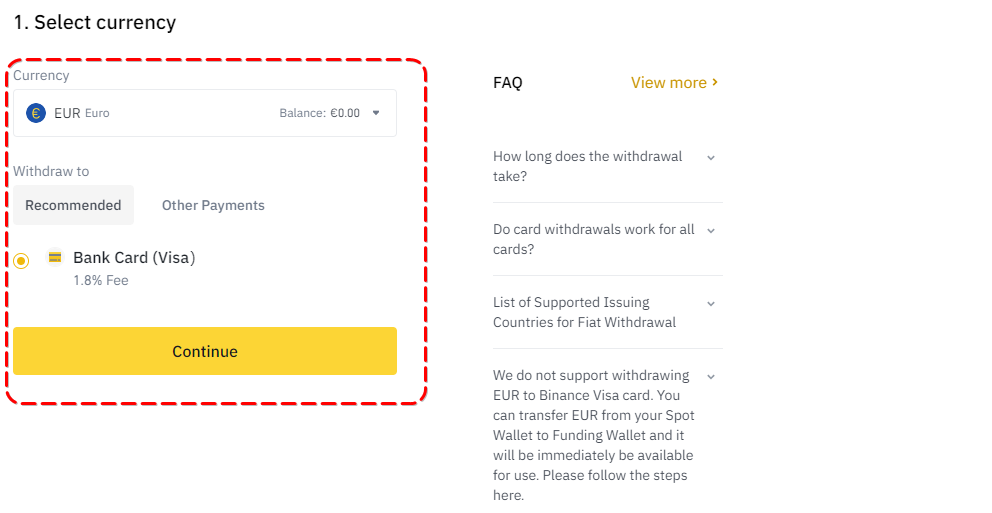The height and width of the screenshot is (513, 992).
Task: Click 'Do card withdrawals work for all cards?'
Action: point(593,239)
